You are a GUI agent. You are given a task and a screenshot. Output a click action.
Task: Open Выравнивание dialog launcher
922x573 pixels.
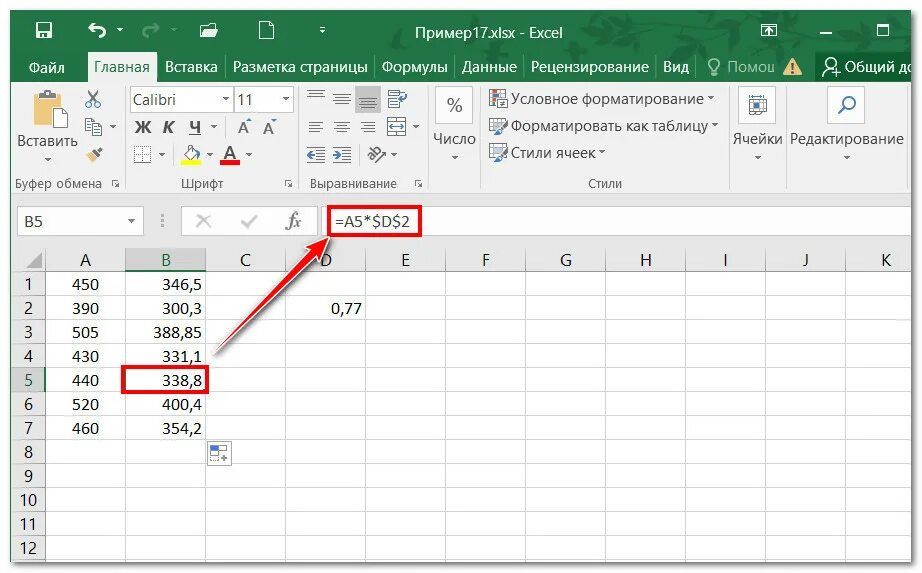point(418,184)
